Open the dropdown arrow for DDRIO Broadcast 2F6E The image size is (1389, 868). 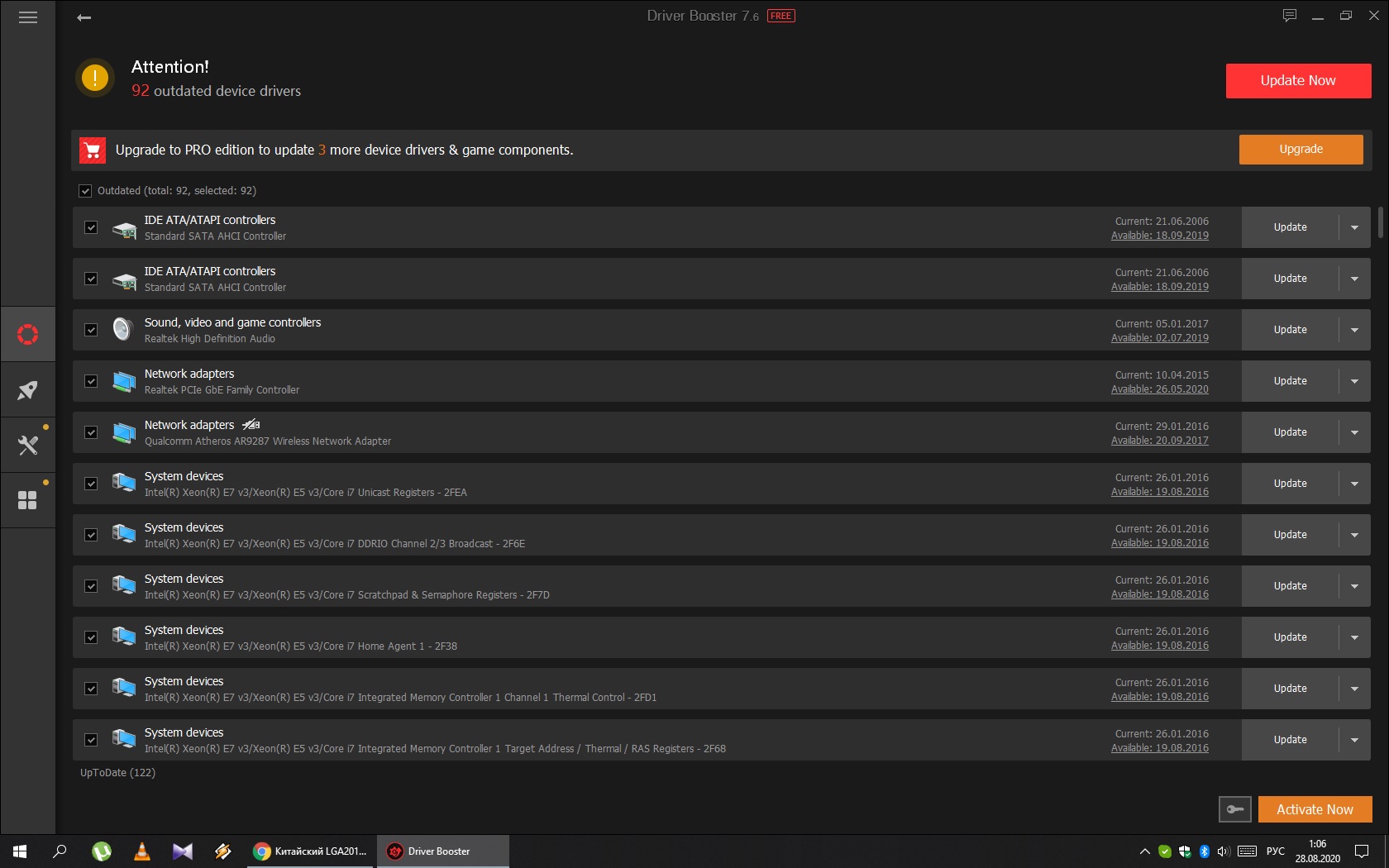coord(1354,535)
